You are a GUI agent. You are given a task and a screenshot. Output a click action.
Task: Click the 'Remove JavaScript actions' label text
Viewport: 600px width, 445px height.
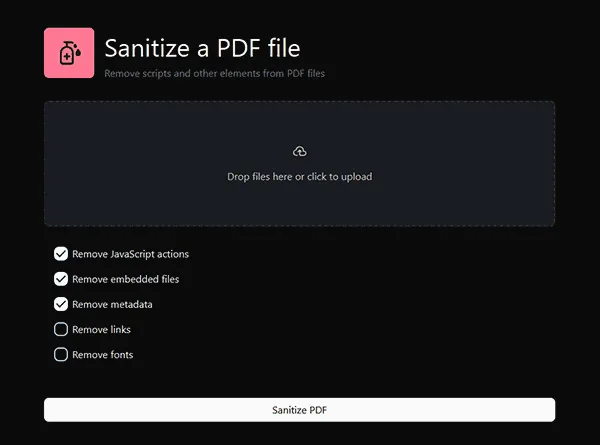(130, 254)
